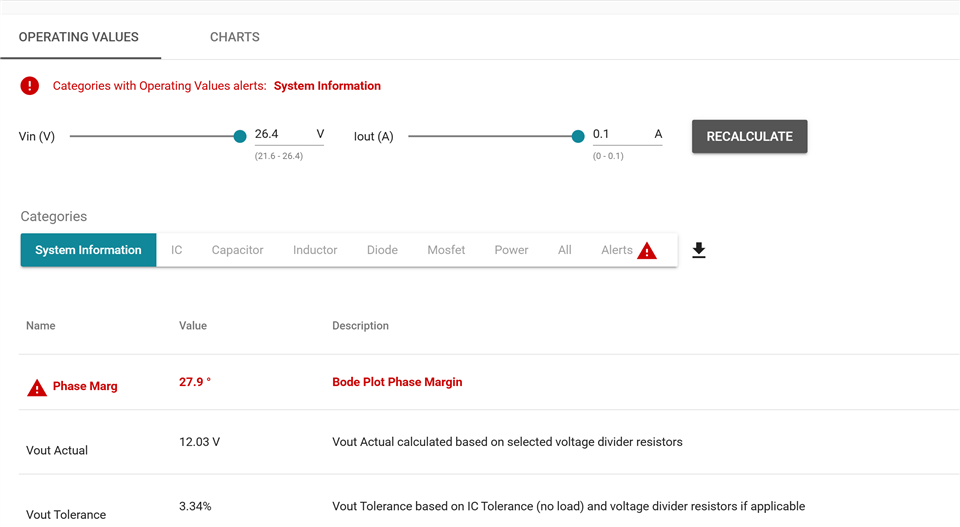Select the System Information category
This screenshot has height=527, width=960.
click(88, 250)
